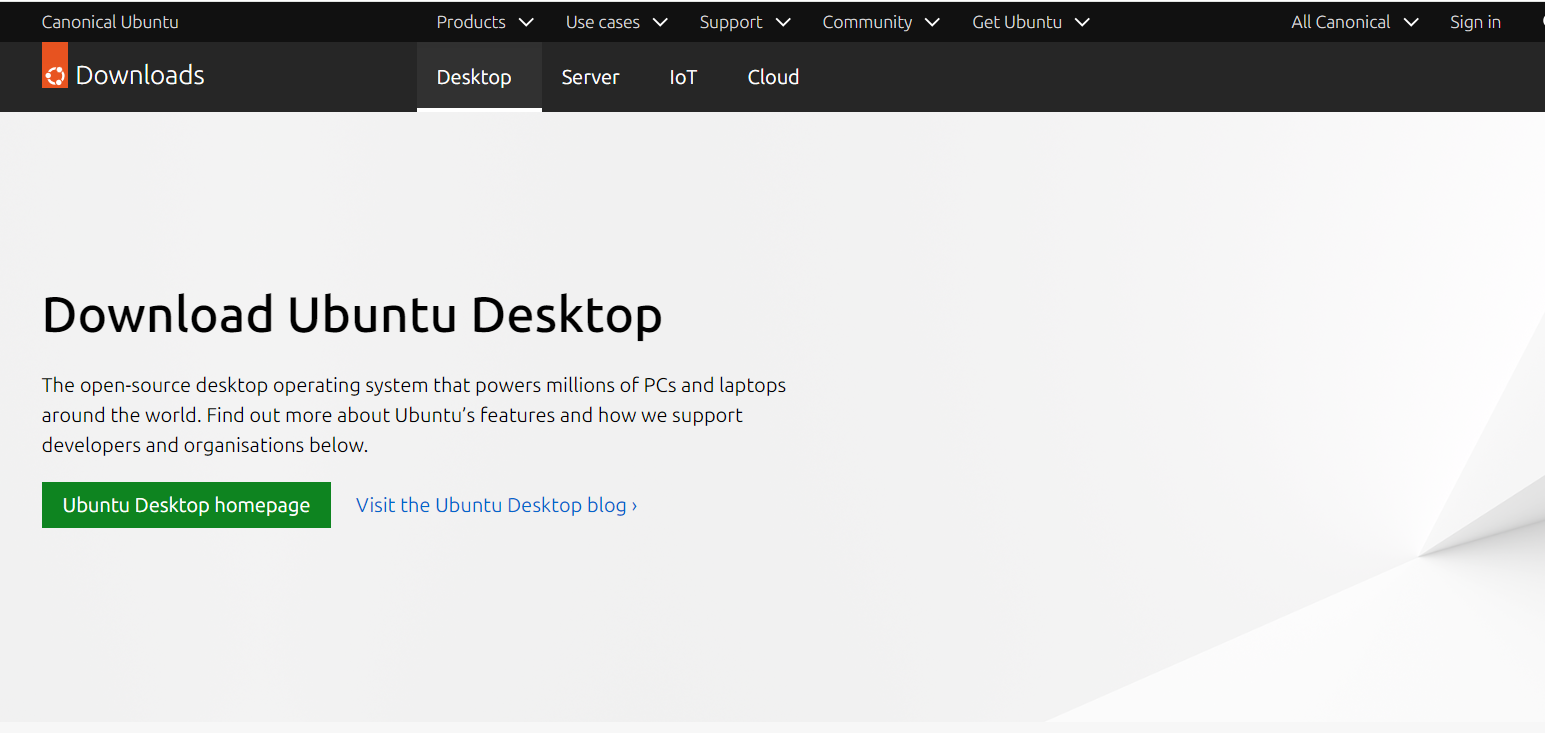This screenshot has width=1545, height=733.
Task: Expand the Products chevron arrow
Action: click(x=526, y=22)
